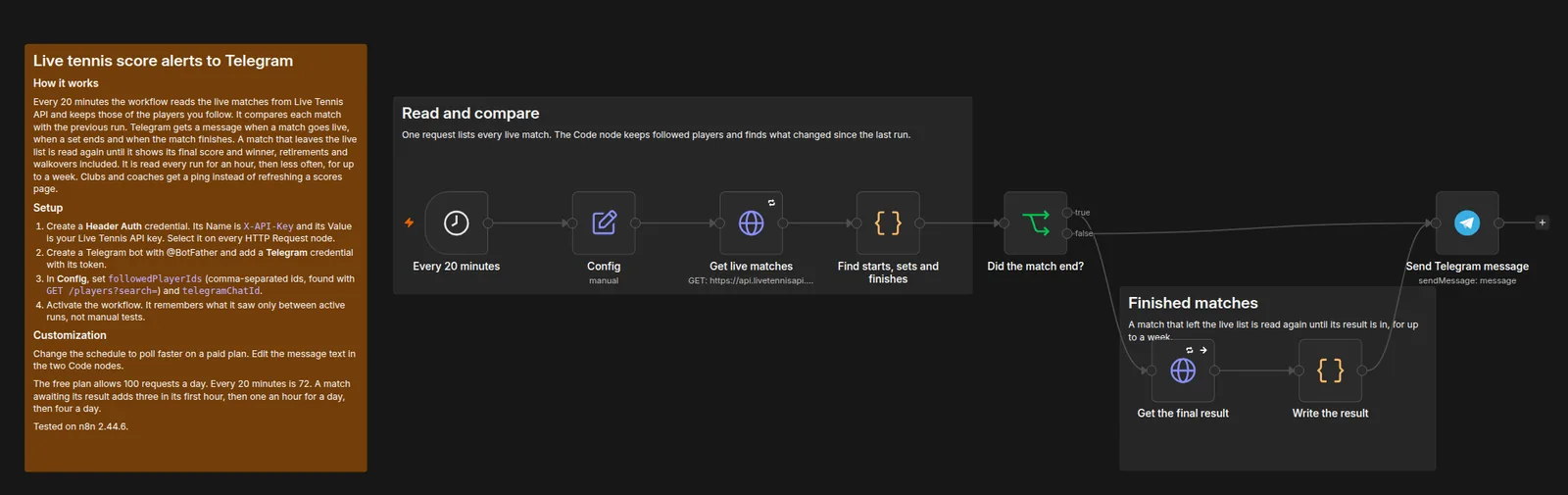Click the output connector of the Config node
This screenshot has width=1568, height=495.
(635, 223)
